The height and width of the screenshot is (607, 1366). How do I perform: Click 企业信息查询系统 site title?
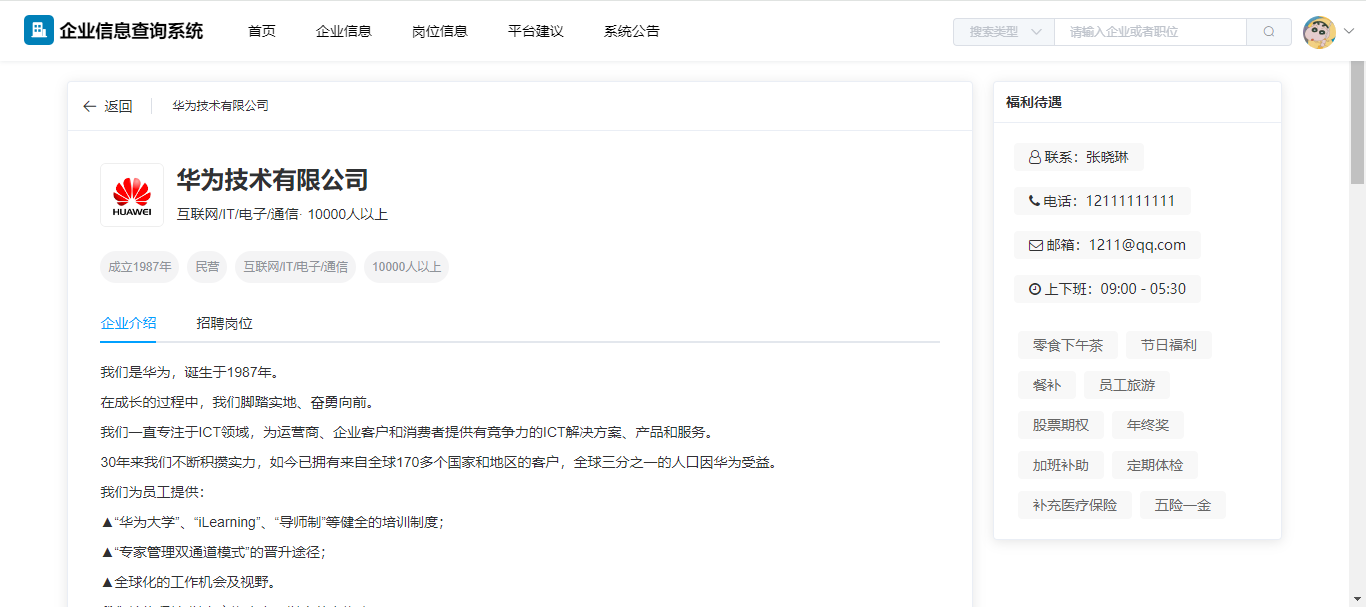[131, 30]
